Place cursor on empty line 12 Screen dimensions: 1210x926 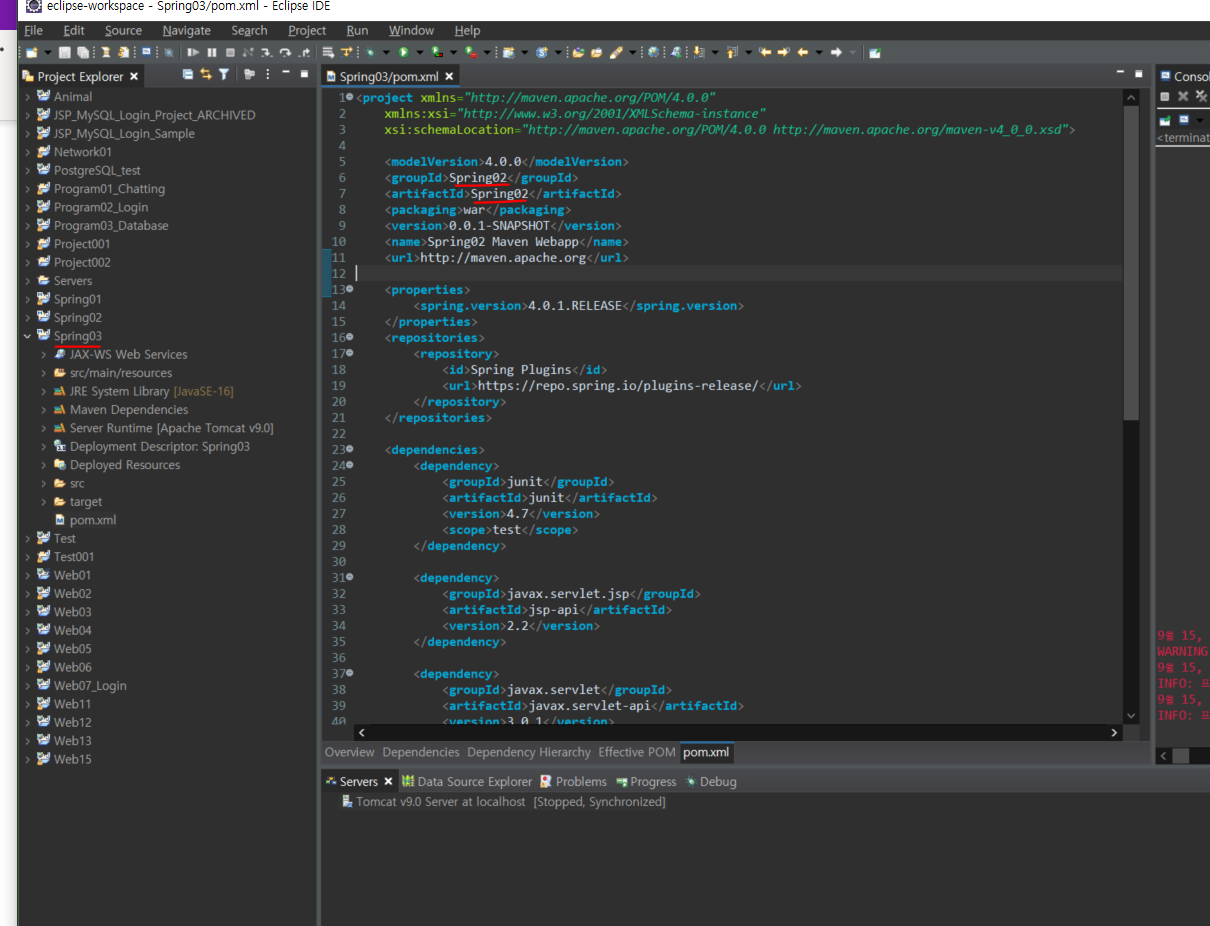[738, 273]
